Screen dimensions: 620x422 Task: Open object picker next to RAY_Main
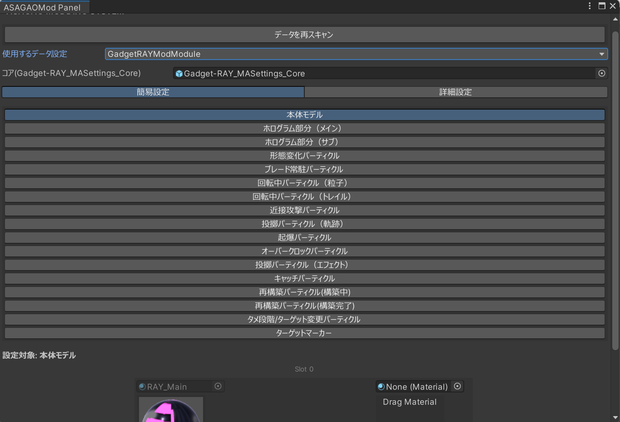pyautogui.click(x=218, y=386)
